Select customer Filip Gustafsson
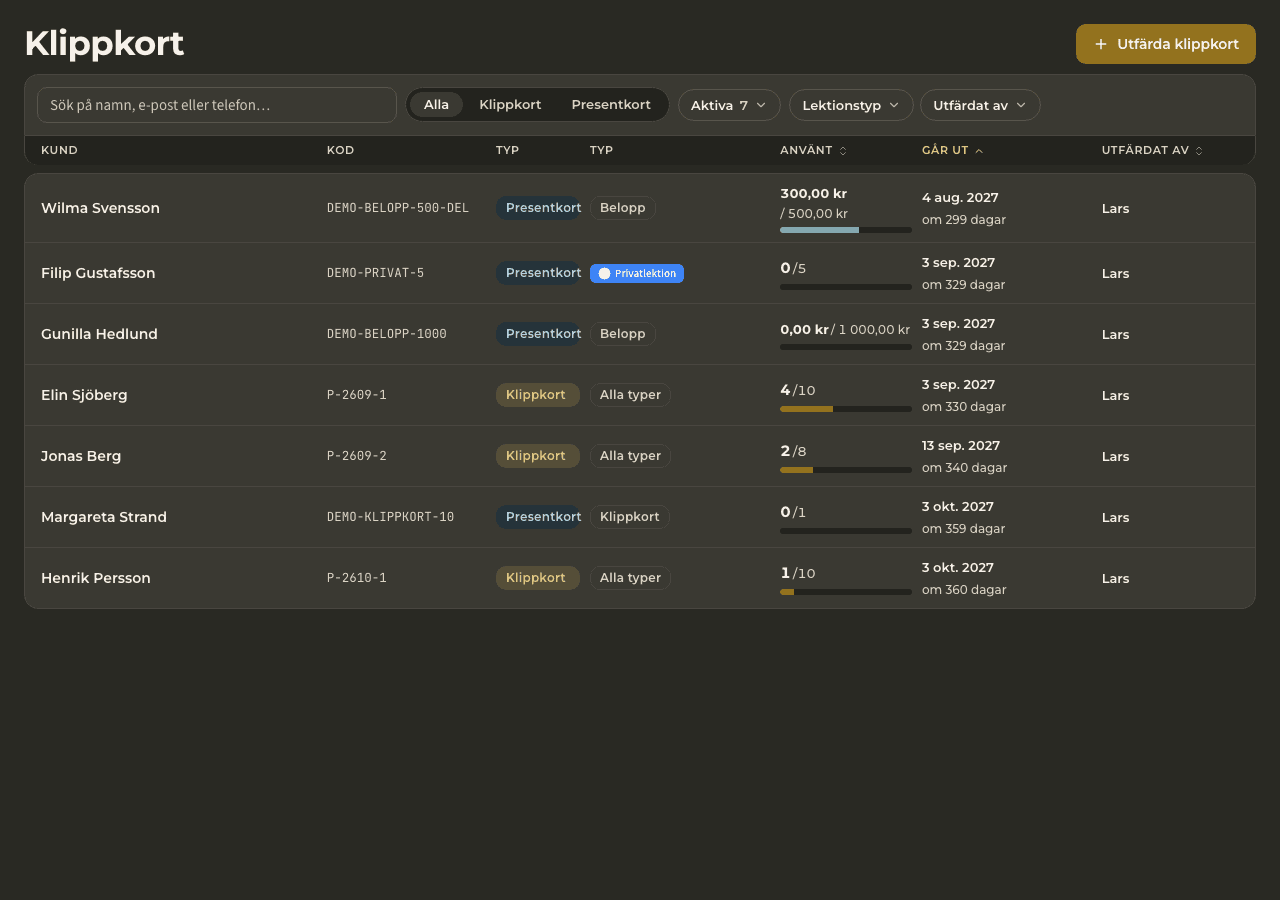Viewport: 1280px width, 900px height. 98,273
